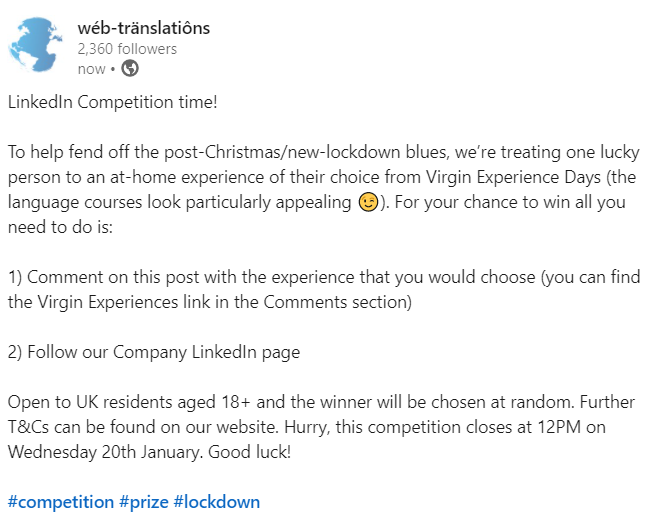
Task: Click the 2,360 followers count
Action: (127, 49)
